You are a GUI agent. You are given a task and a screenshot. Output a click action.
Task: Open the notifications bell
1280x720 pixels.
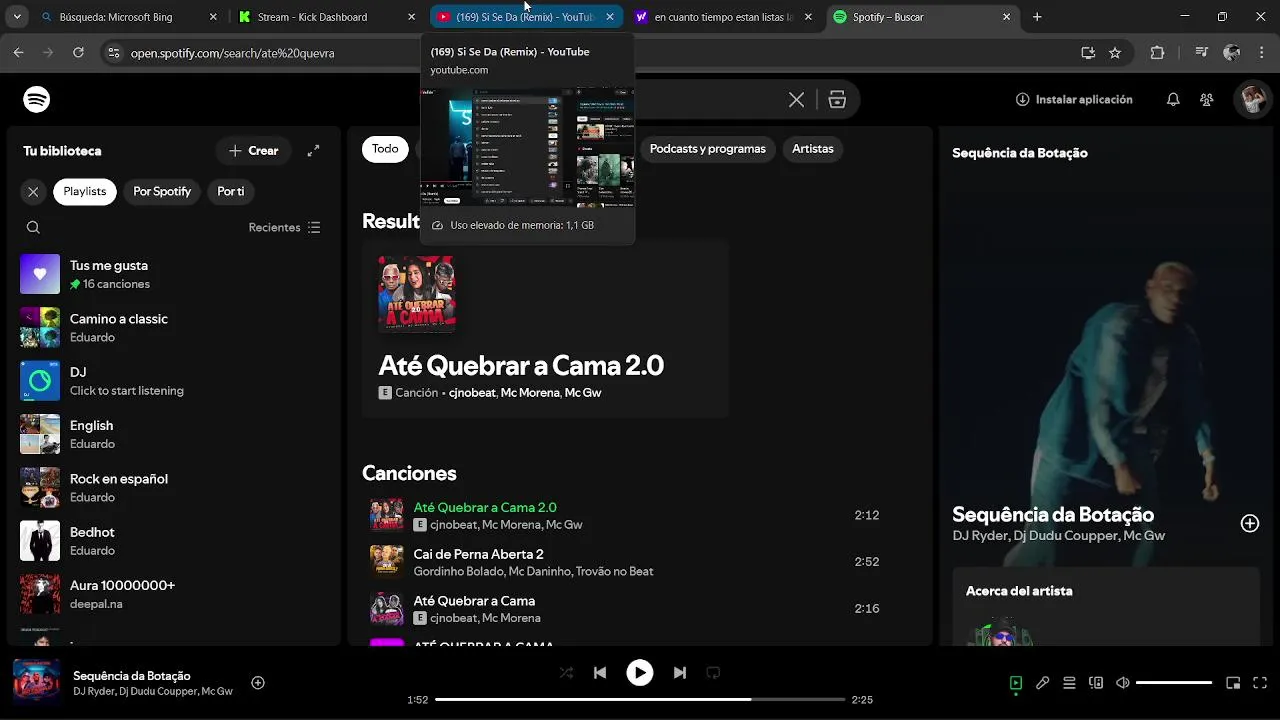pos(1173,99)
